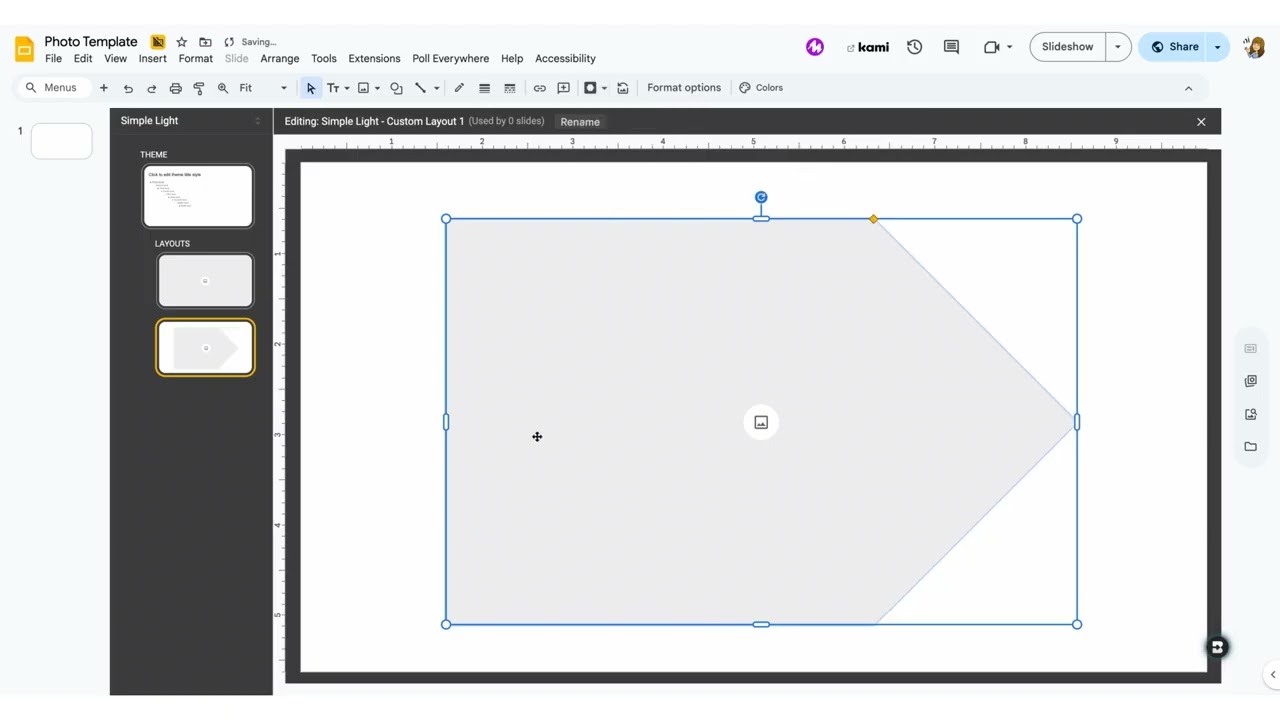Open the File menu
1280x720 pixels.
pos(53,59)
